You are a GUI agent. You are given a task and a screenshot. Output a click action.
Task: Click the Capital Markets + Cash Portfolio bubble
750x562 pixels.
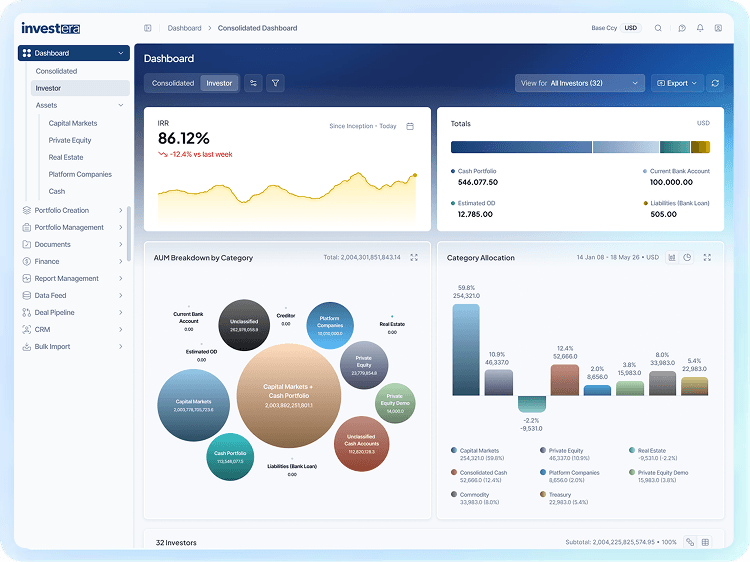289,396
